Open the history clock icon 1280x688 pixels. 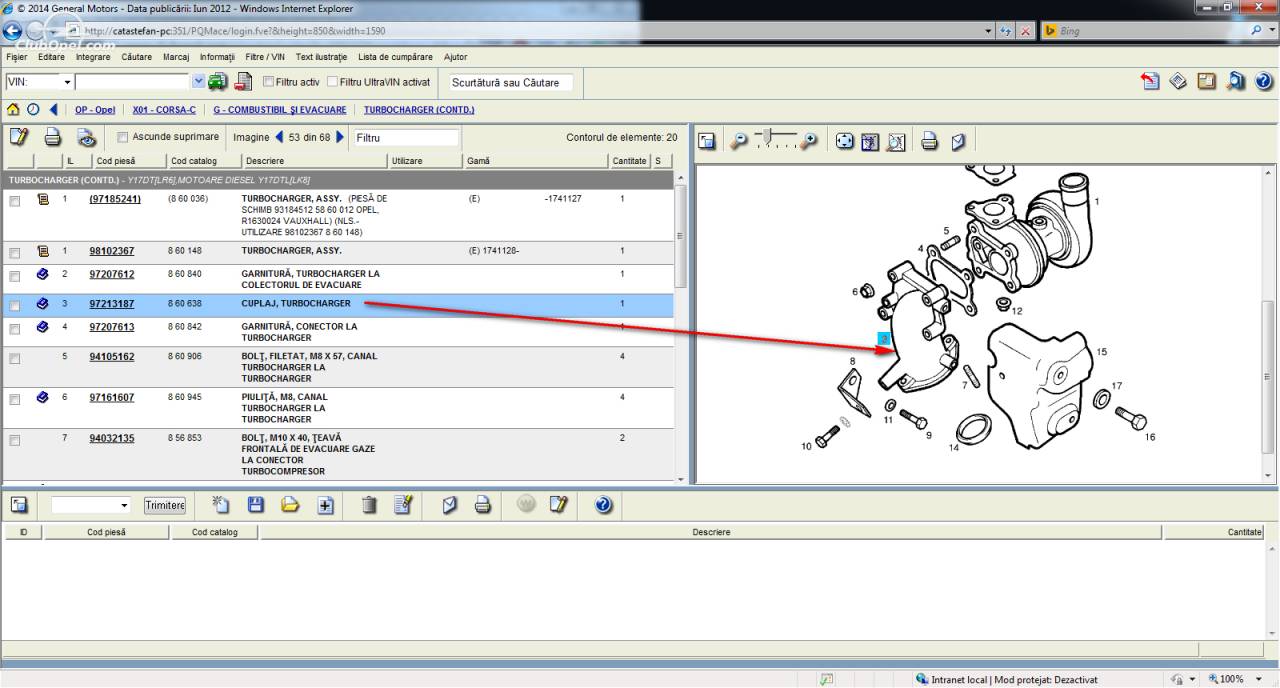click(x=33, y=110)
